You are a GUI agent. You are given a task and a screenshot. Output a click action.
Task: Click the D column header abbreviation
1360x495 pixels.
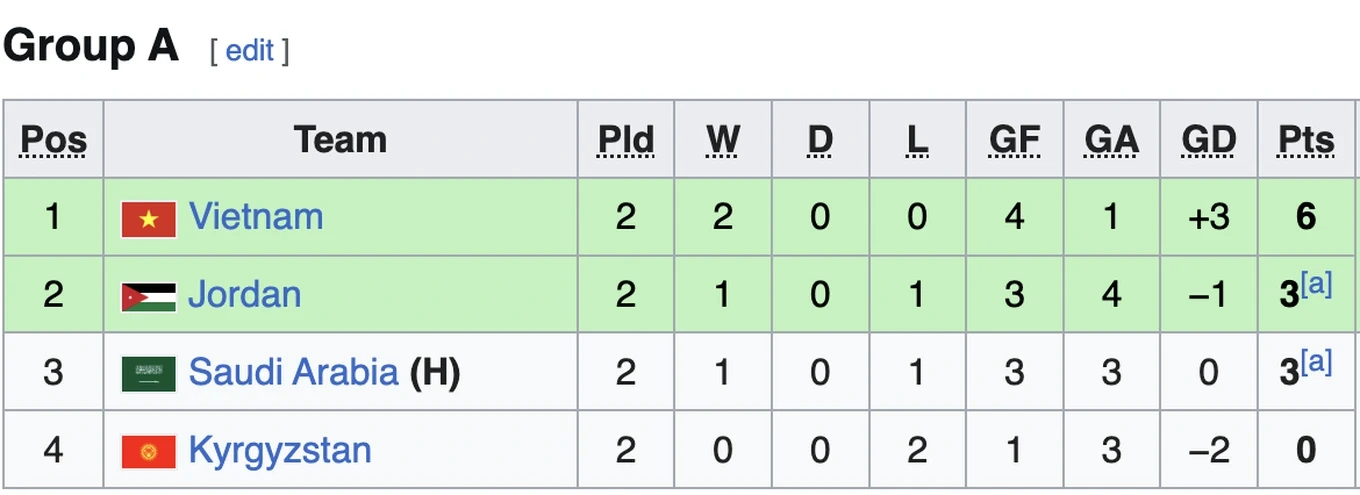point(820,140)
